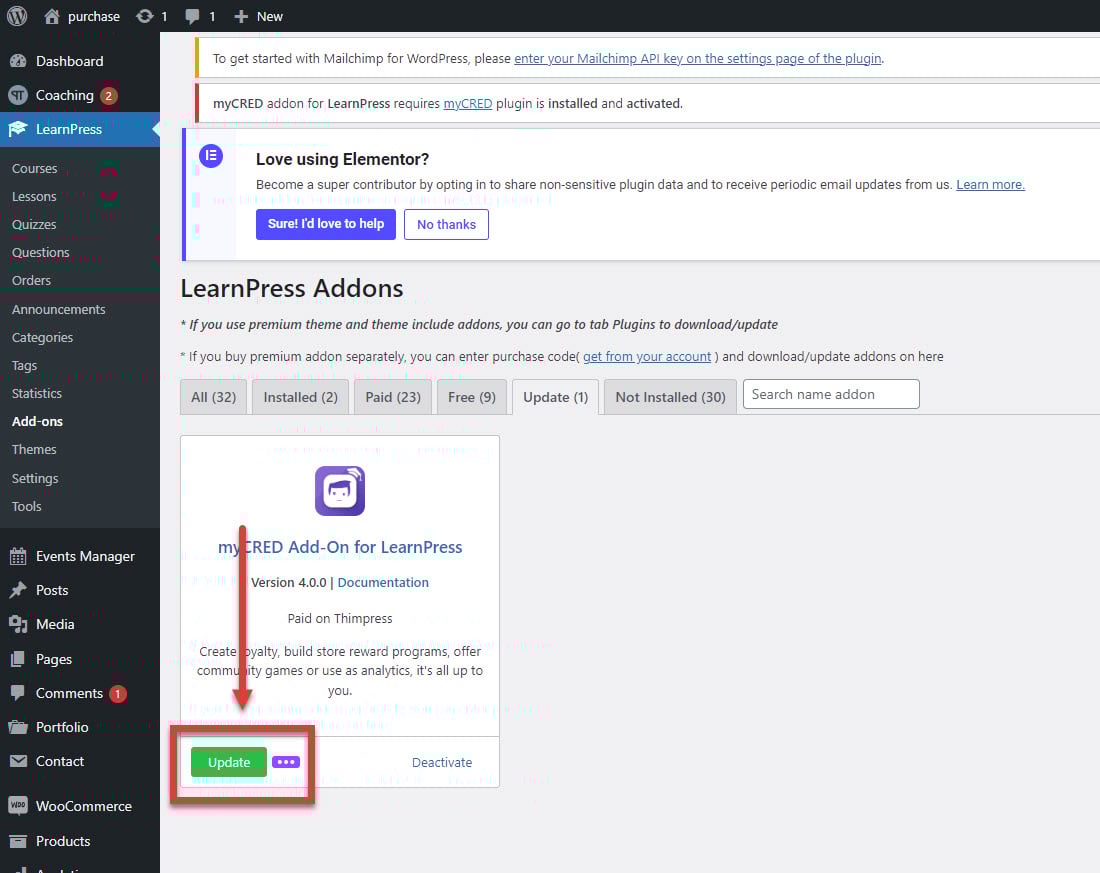Open the Learn more link
This screenshot has width=1100, height=873.
[x=990, y=185]
